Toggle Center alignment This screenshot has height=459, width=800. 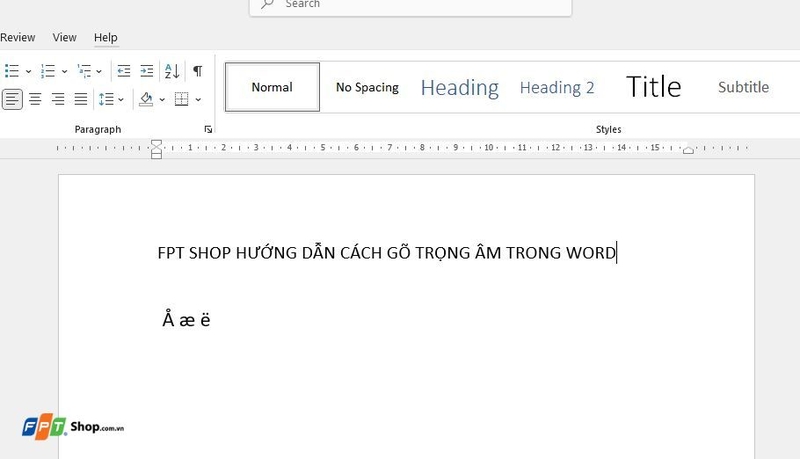[35, 99]
